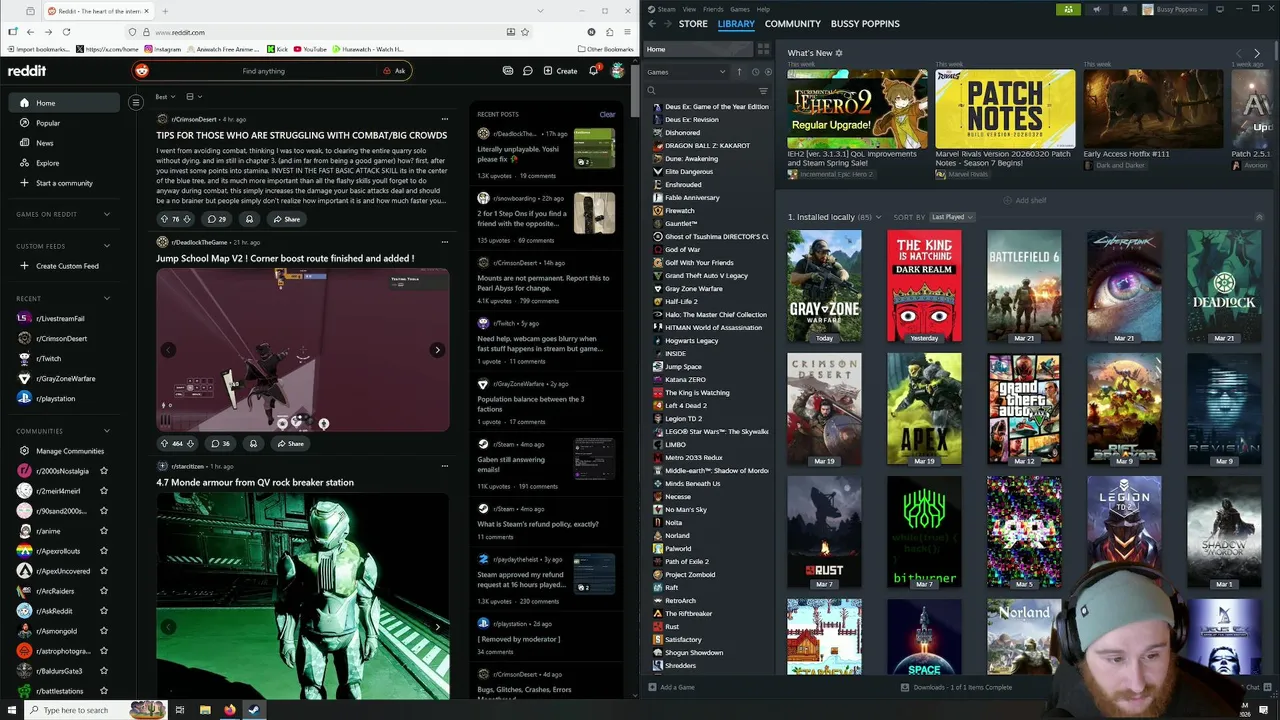The image size is (1280, 720).
Task: Show next What's New items arrow
Action: 1257,53
